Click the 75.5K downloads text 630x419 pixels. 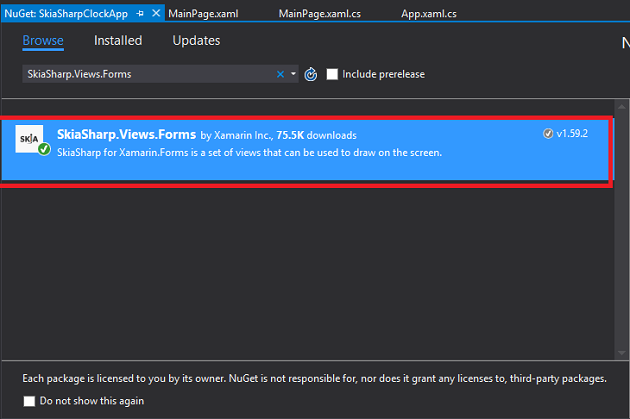[316, 135]
